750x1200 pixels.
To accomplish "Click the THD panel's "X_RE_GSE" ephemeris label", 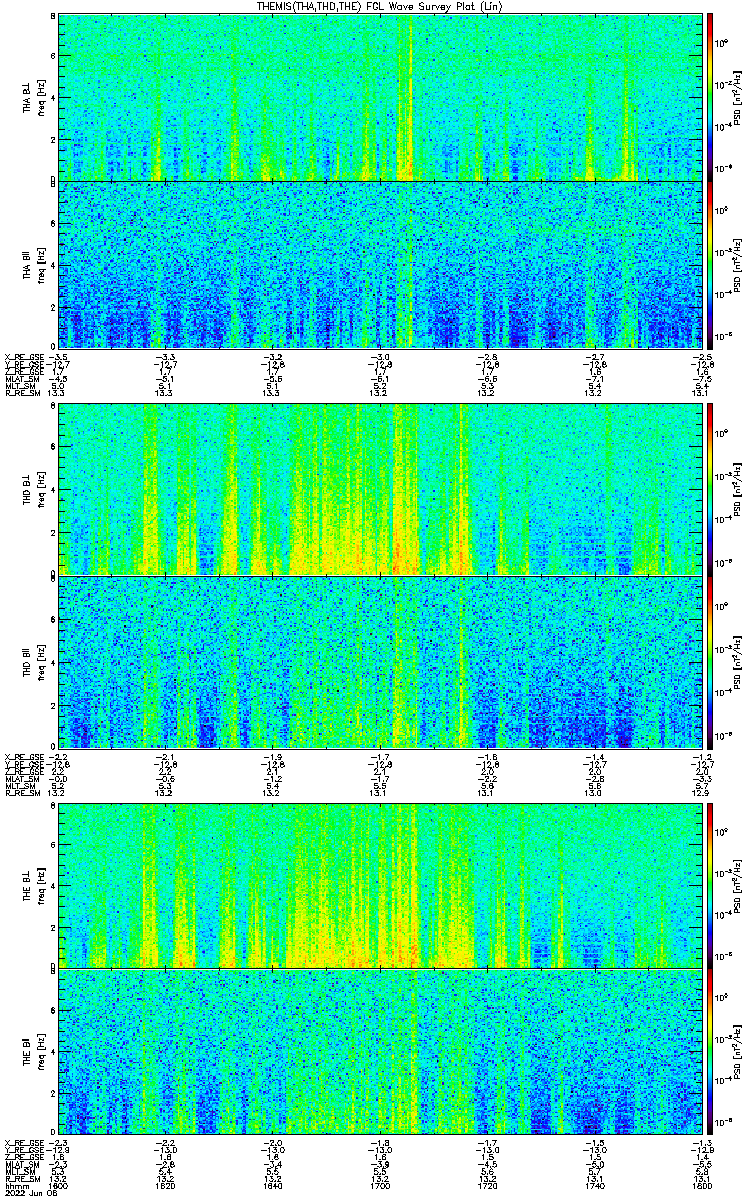I will (23, 756).
